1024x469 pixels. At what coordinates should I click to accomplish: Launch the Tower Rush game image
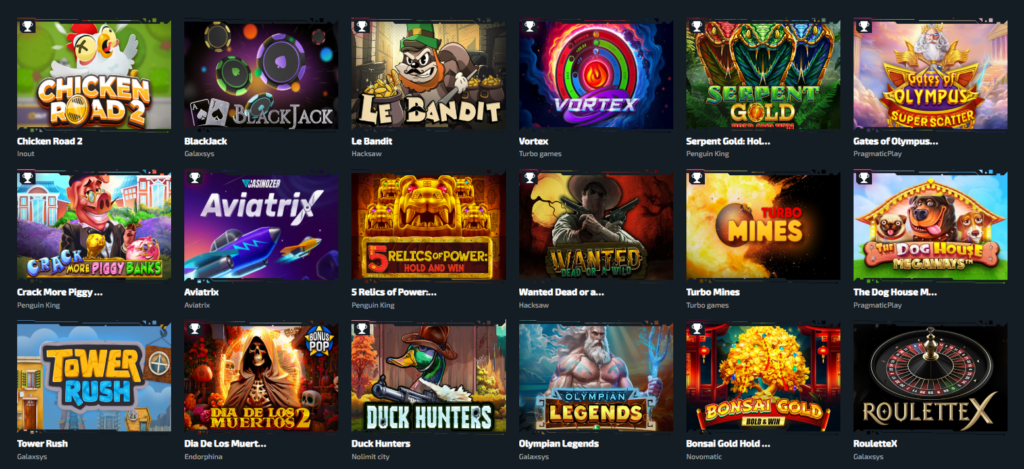94,377
